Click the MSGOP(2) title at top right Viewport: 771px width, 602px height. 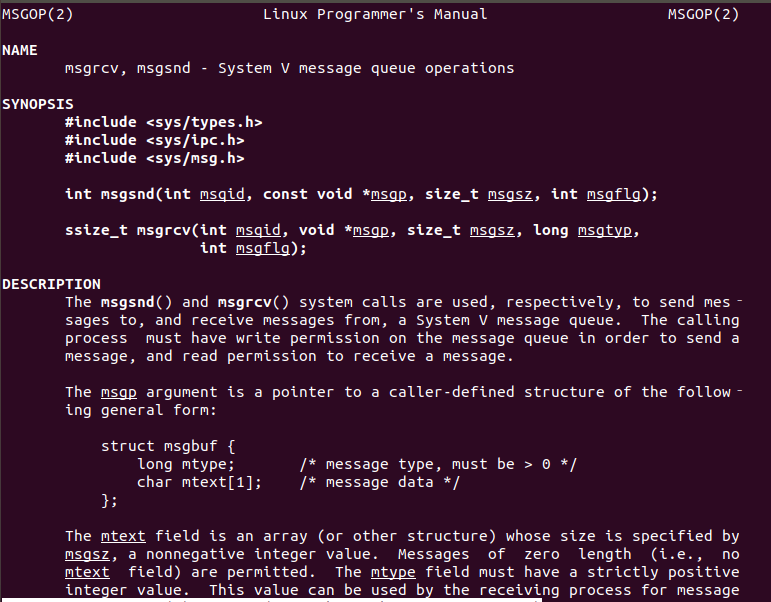pos(703,14)
